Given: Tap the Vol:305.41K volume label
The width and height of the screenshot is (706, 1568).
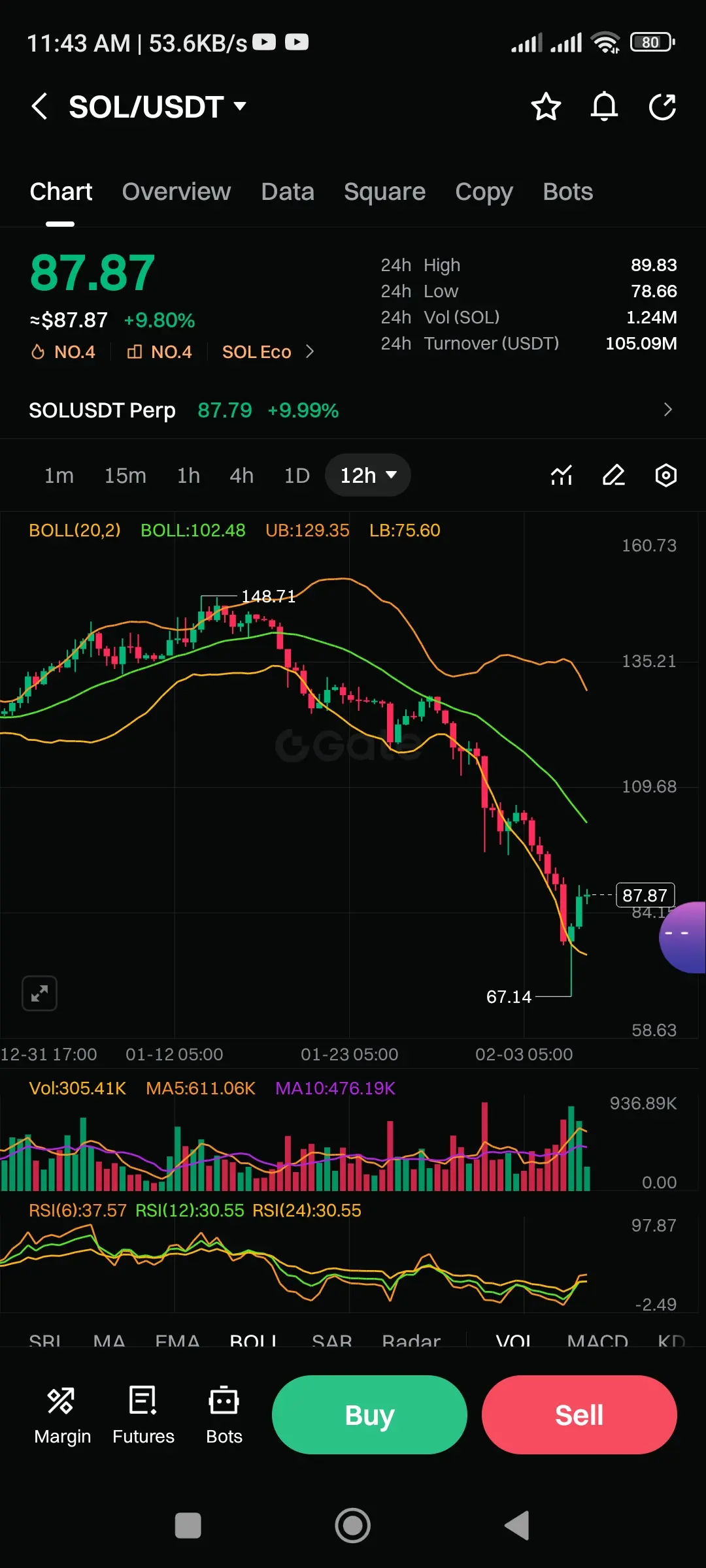Looking at the screenshot, I should (x=78, y=1088).
